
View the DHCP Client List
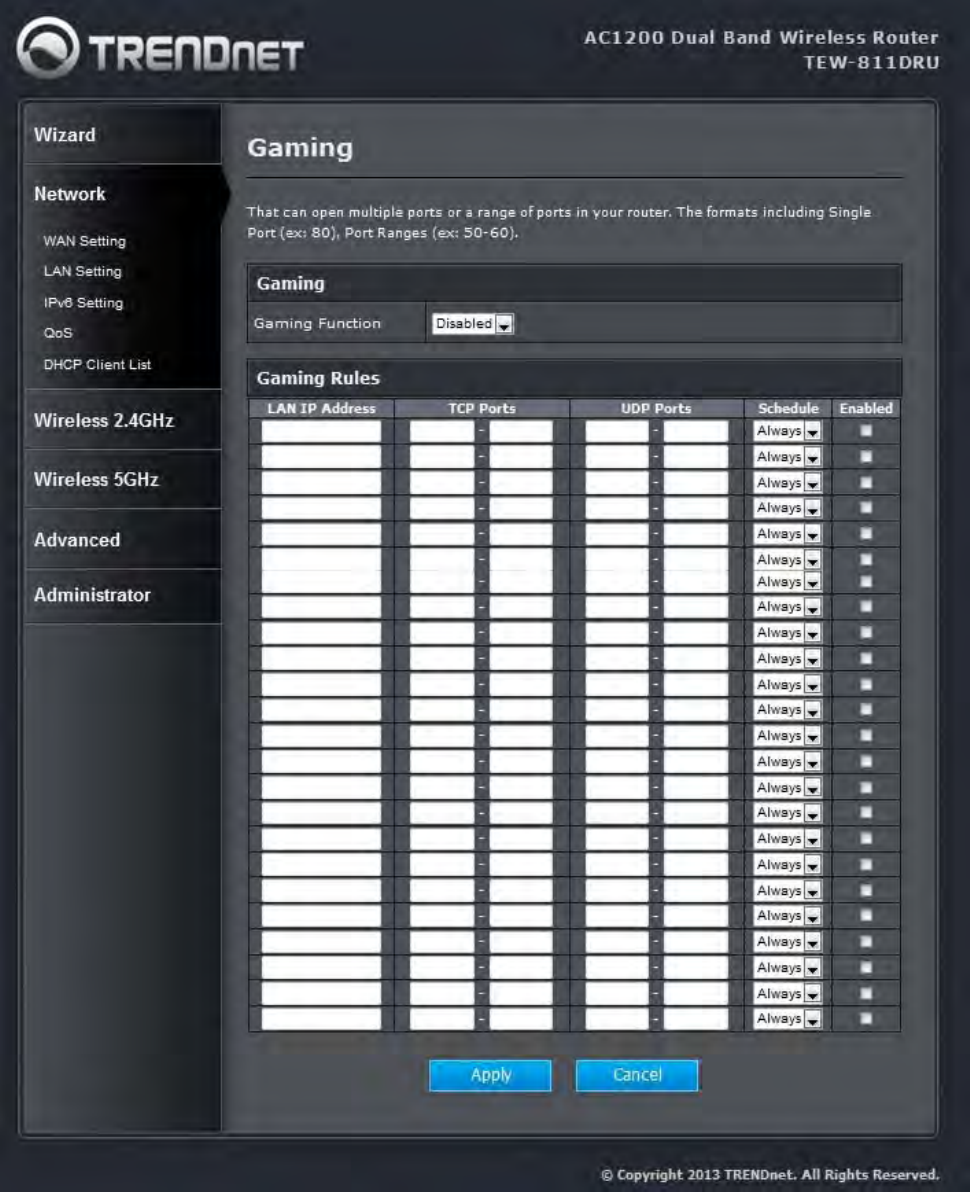tap(97, 364)
